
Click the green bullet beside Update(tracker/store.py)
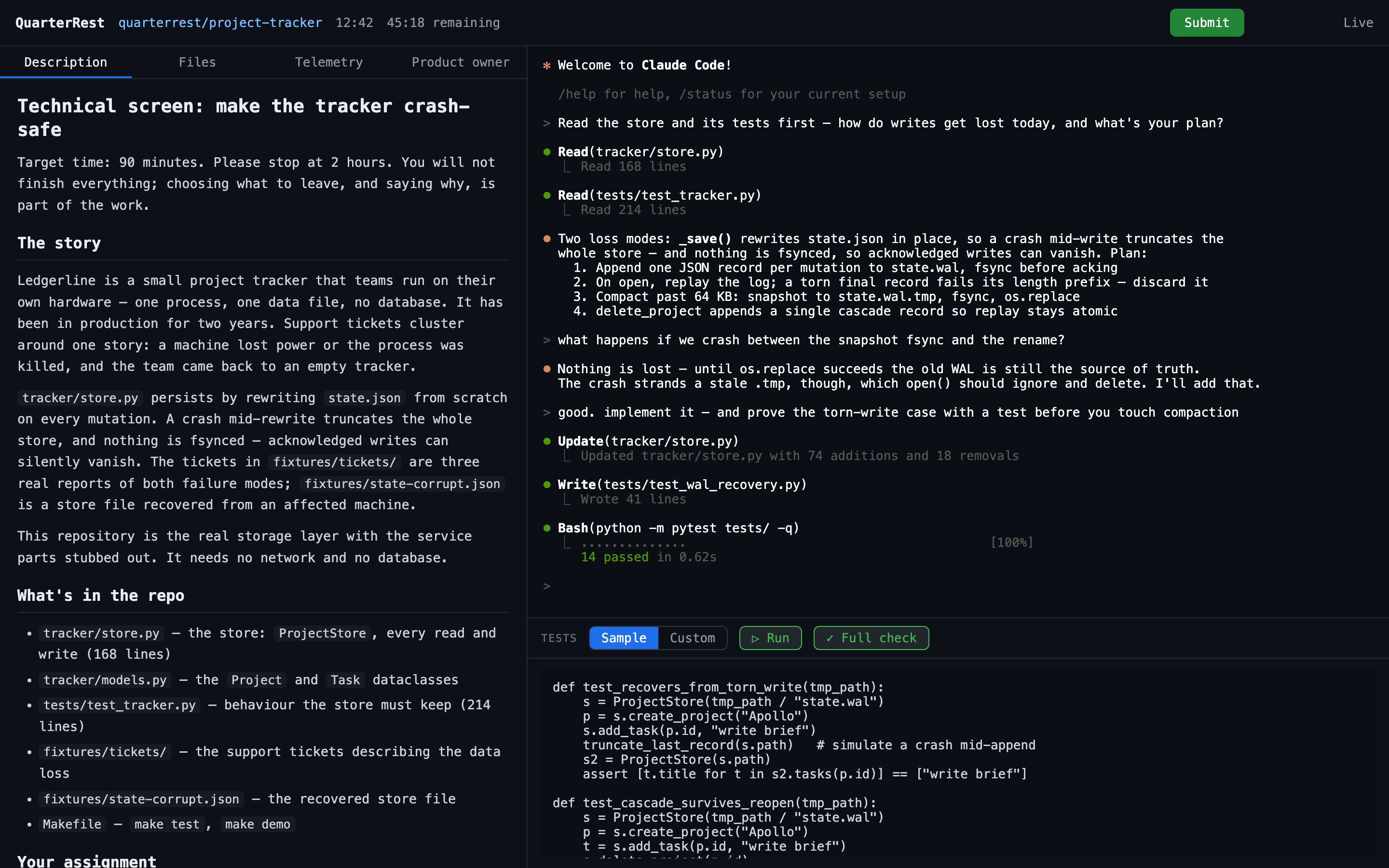(x=546, y=441)
